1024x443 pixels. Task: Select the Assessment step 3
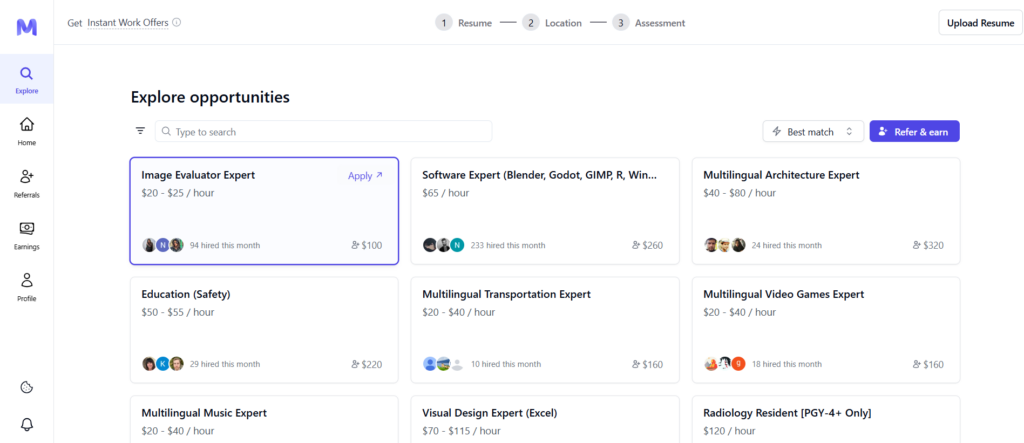coord(648,22)
